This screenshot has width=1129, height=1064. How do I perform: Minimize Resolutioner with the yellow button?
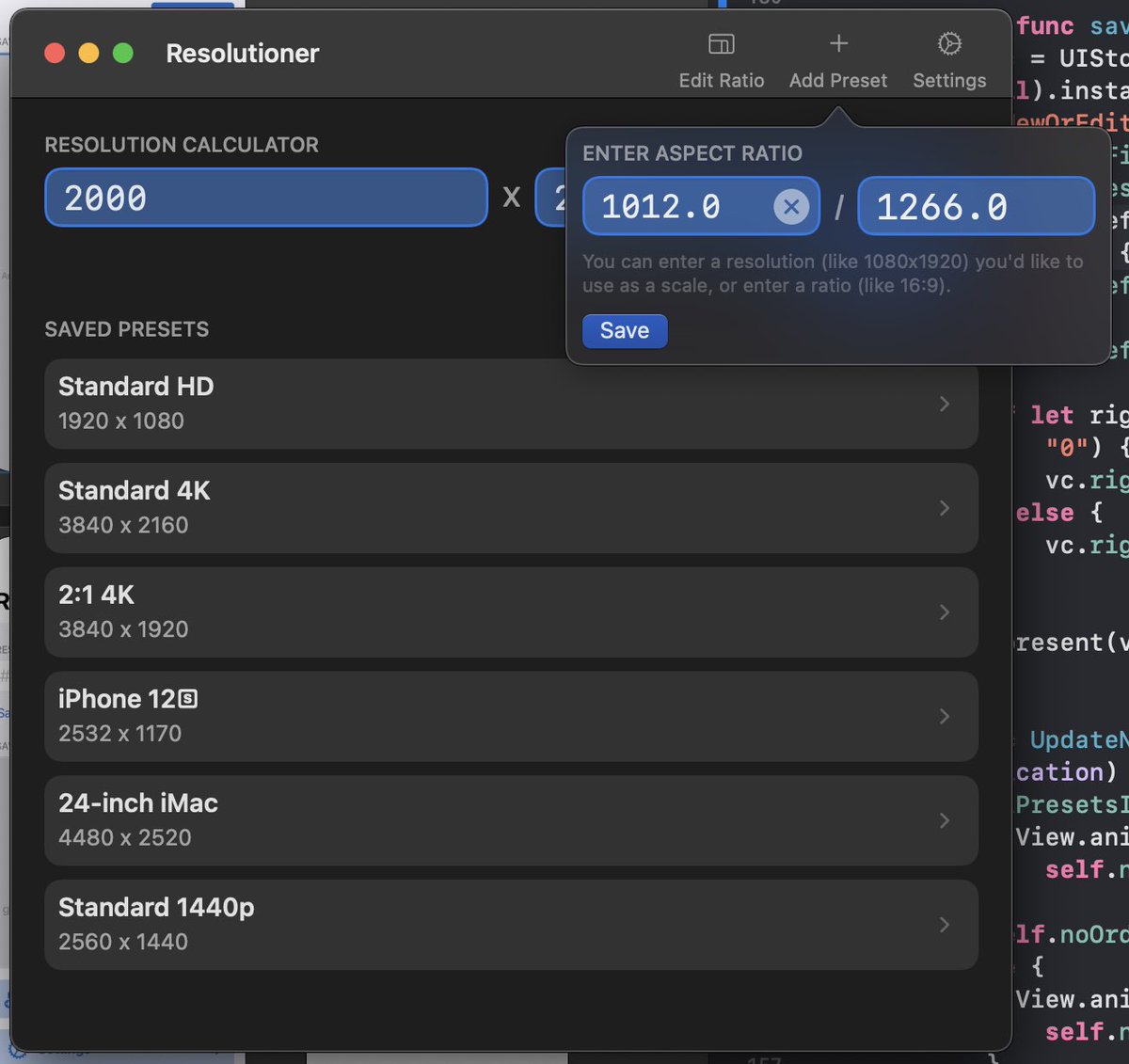click(x=88, y=54)
